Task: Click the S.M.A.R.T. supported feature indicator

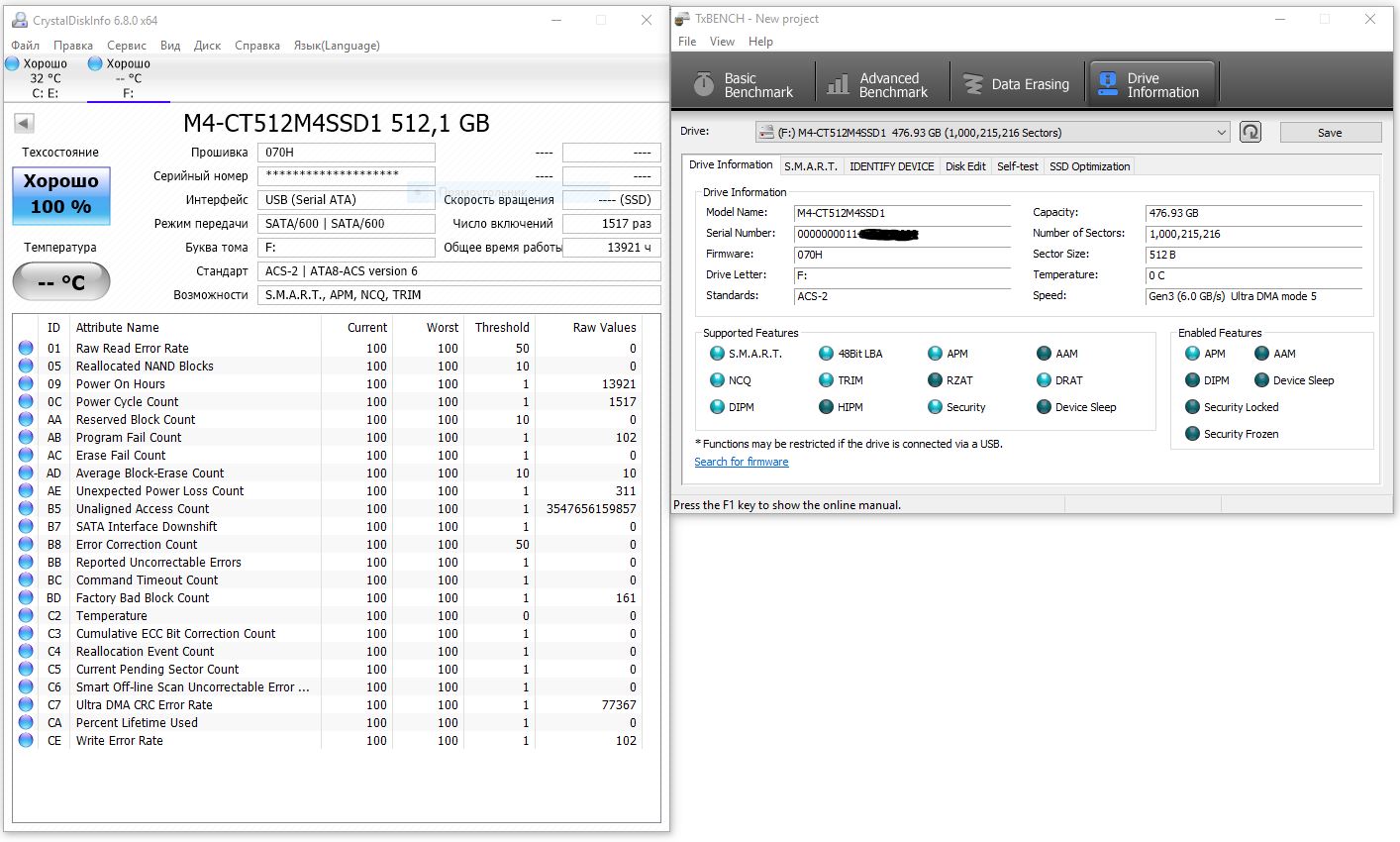Action: 718,354
